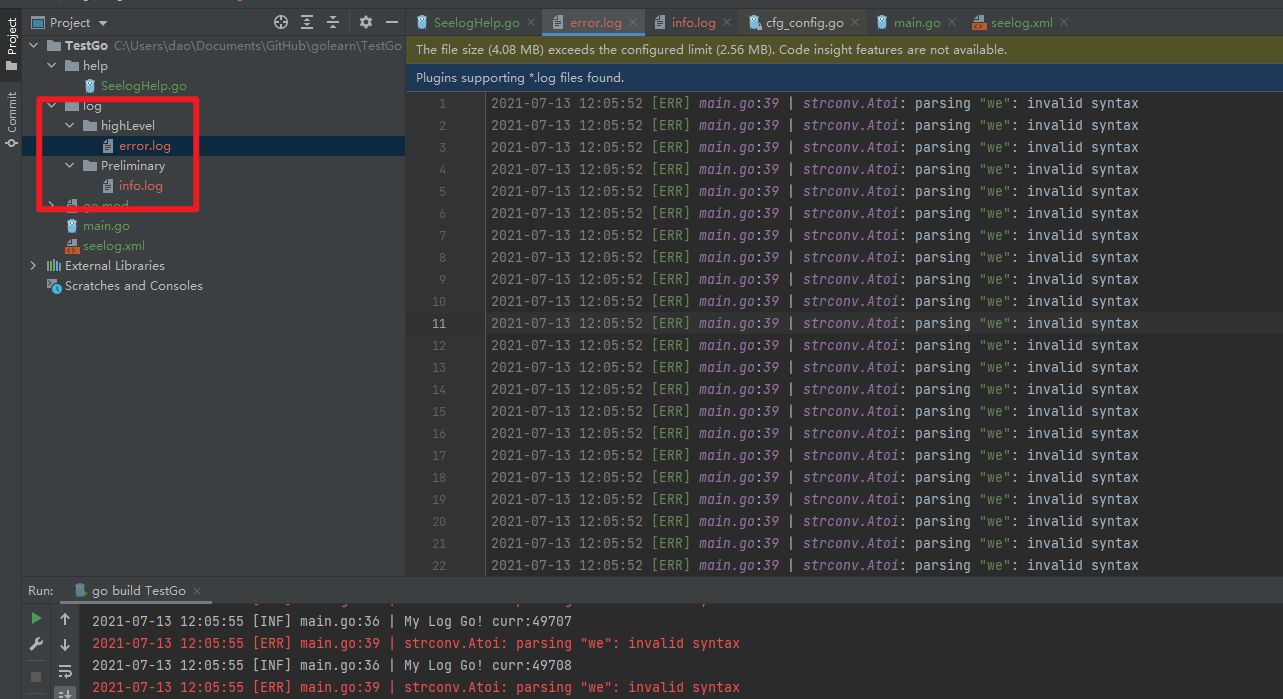Click the Up the Stack Trace arrow
Image resolution: width=1283 pixels, height=699 pixels.
[x=65, y=618]
